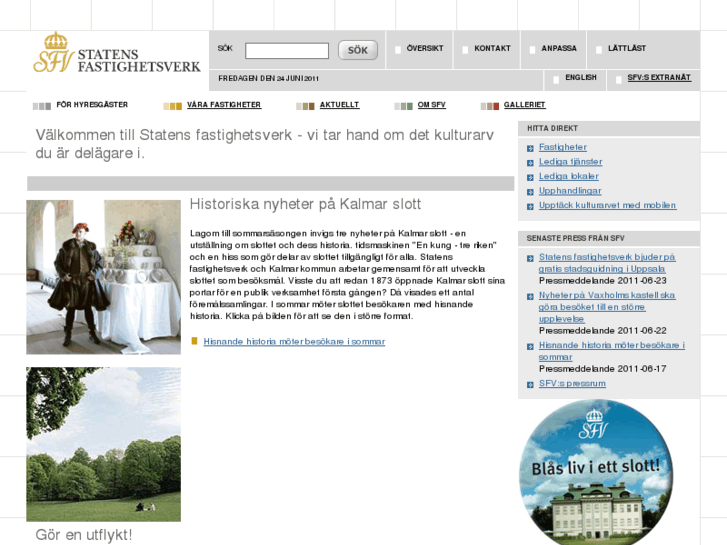
Task: Click the Statens Fastighetsverk logo
Action: click(117, 52)
